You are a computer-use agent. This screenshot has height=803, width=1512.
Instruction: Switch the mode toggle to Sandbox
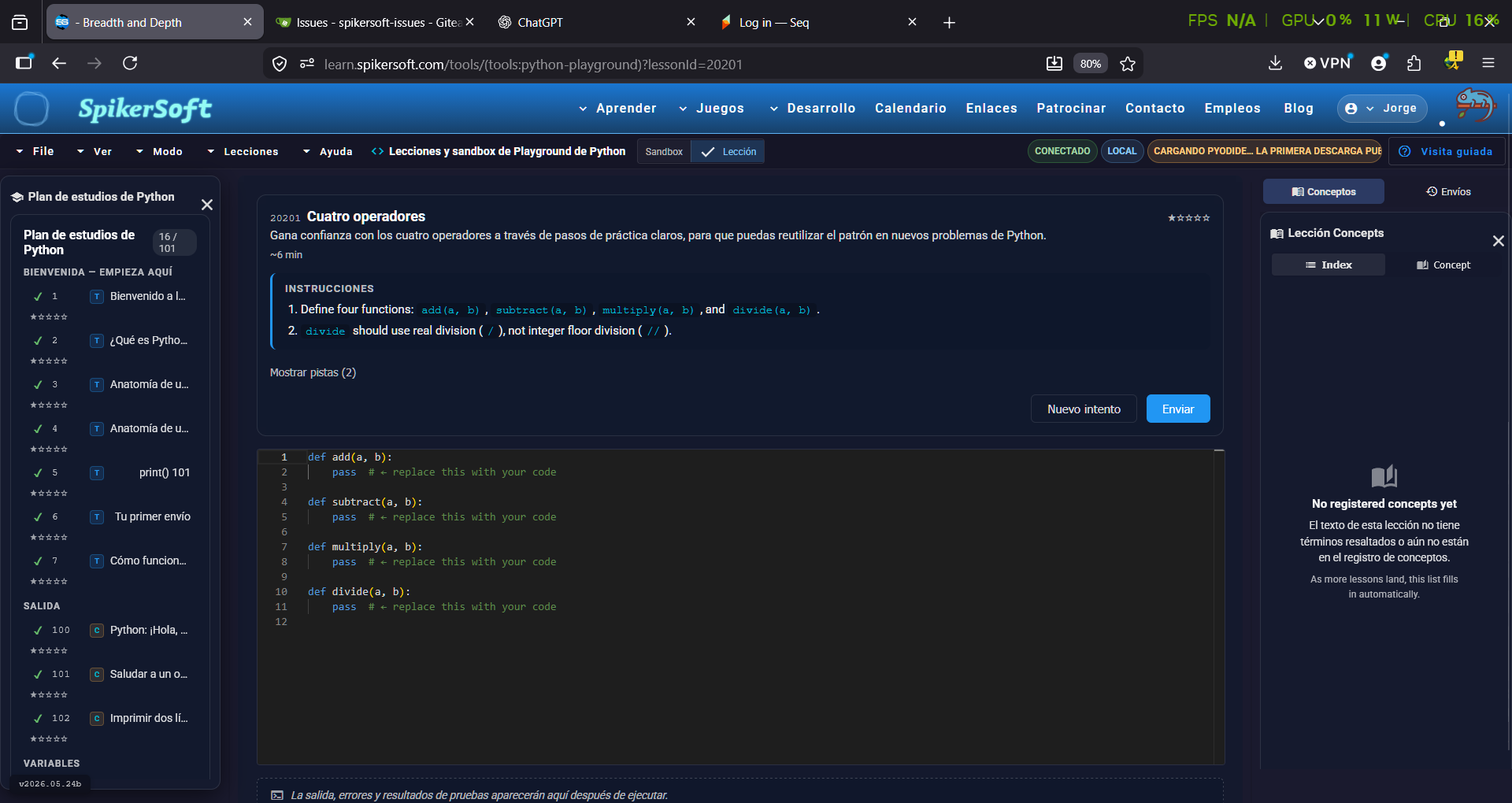pos(664,151)
